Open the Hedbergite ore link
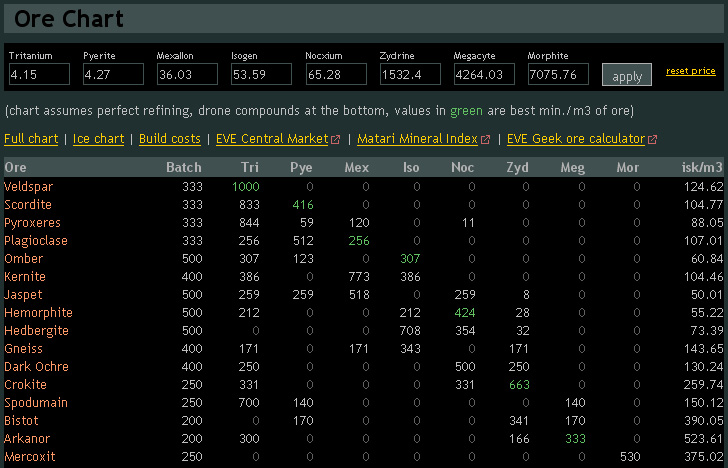Viewport: 728px width, 468px height. coord(36,331)
